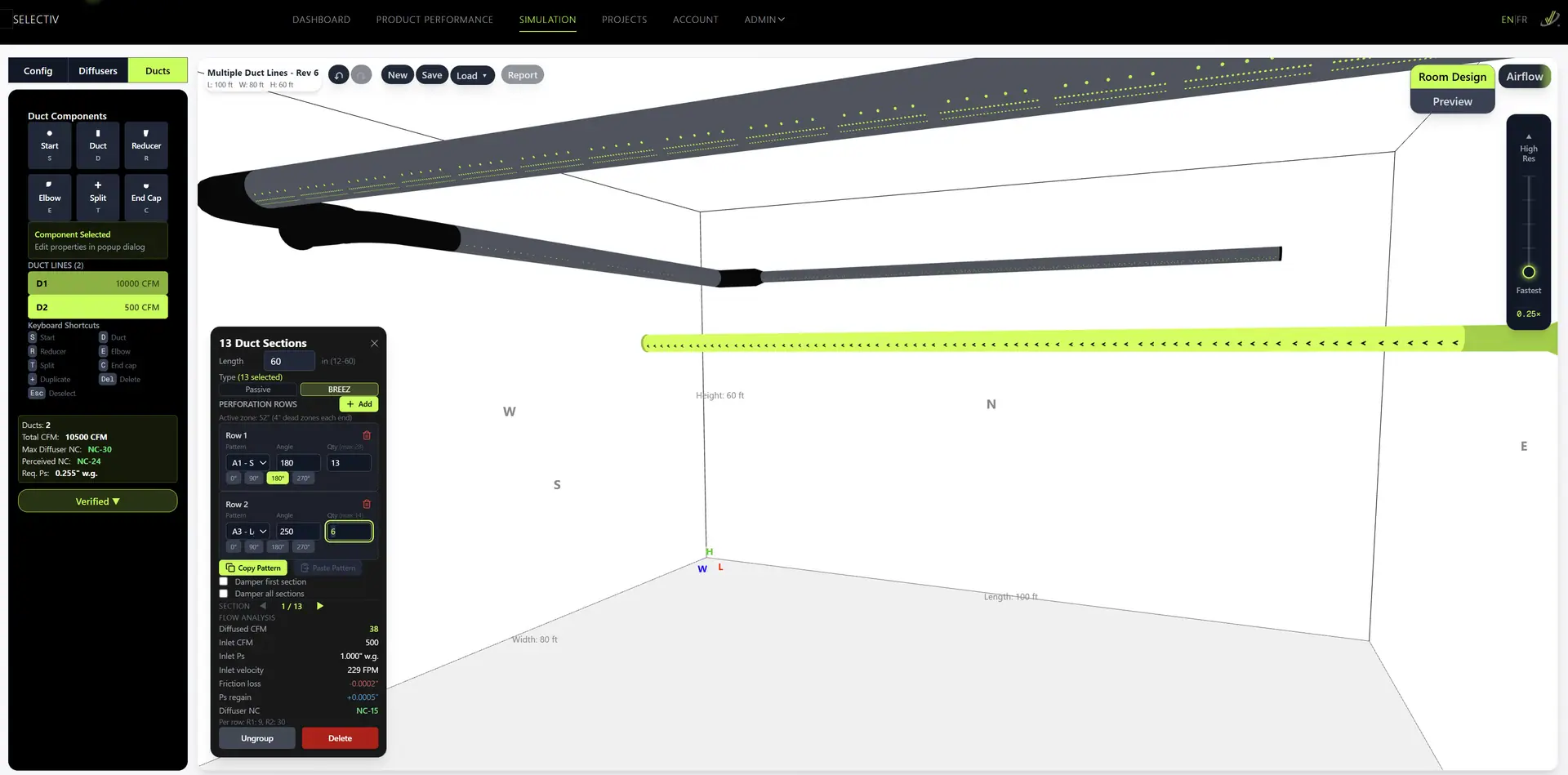Switch to the Diffusers tab

(98, 70)
